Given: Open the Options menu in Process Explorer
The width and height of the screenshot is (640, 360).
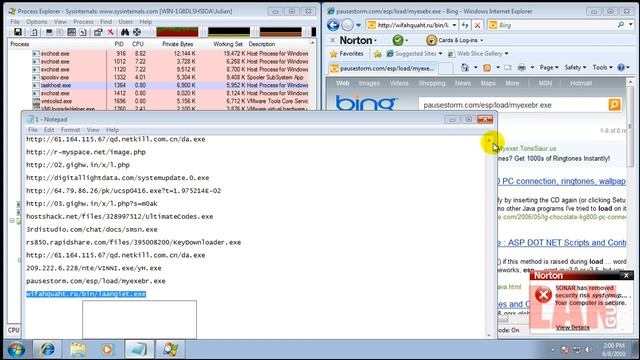Looking at the screenshot, I should 36,22.
